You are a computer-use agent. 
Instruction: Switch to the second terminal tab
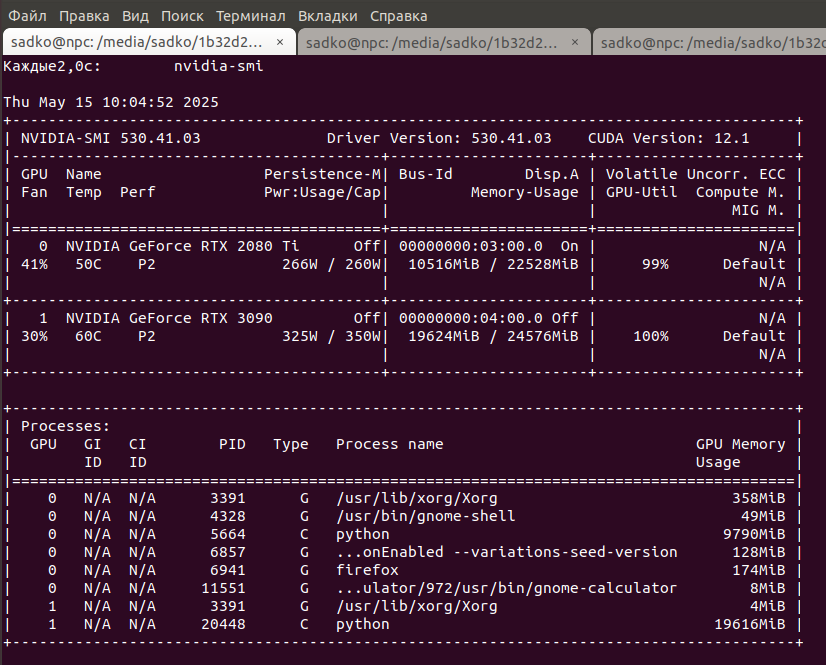pos(431,42)
